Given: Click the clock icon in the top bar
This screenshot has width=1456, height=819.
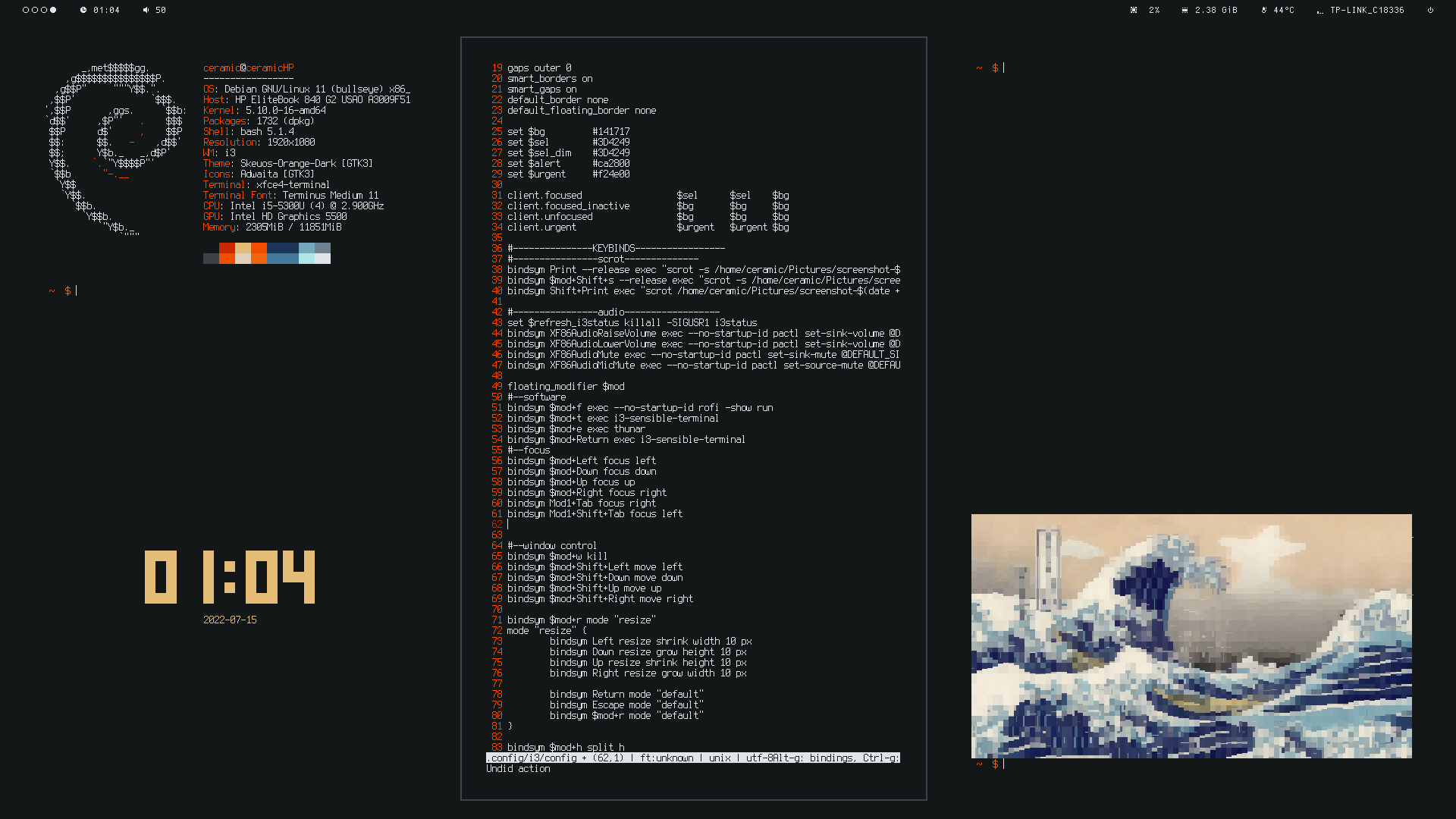Looking at the screenshot, I should click(83, 10).
